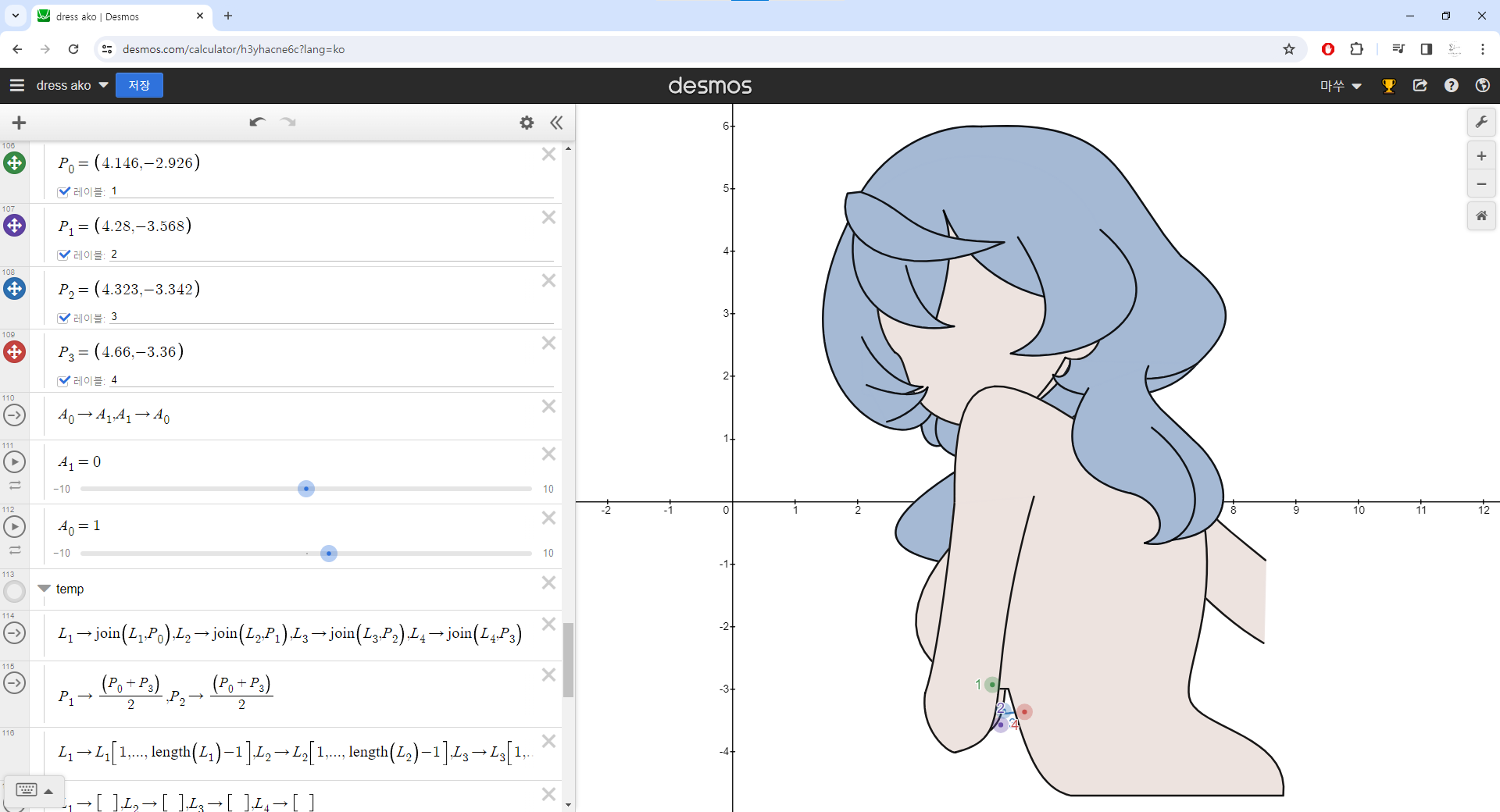Open the dress ako graph title dropdown

72,85
